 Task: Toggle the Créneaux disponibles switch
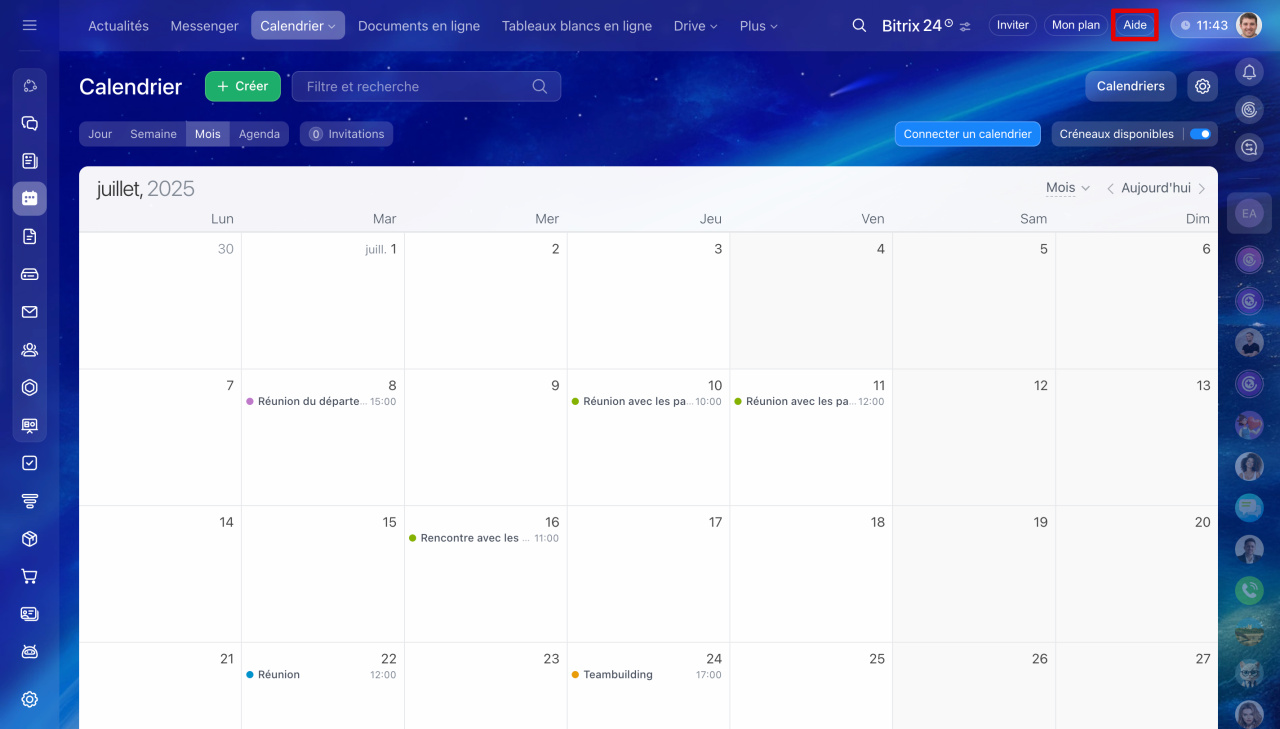pos(1200,134)
